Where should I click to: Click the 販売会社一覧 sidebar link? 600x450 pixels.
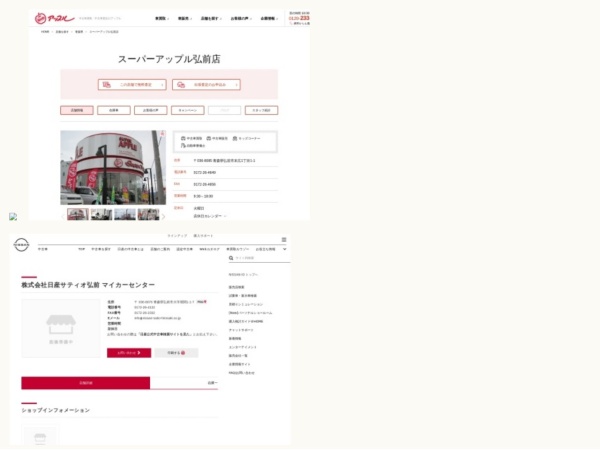pyautogui.click(x=238, y=356)
